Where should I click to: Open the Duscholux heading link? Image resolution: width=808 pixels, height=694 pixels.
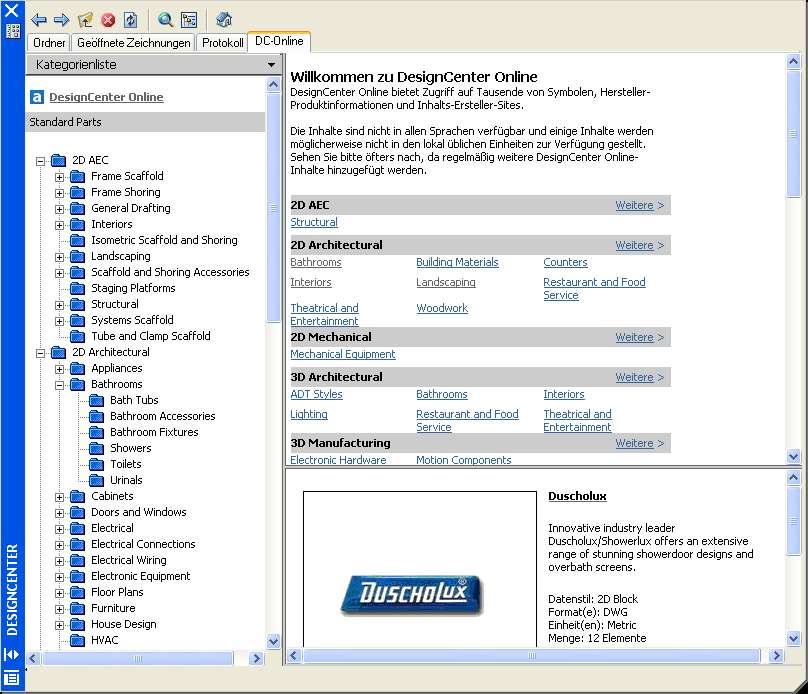point(577,496)
